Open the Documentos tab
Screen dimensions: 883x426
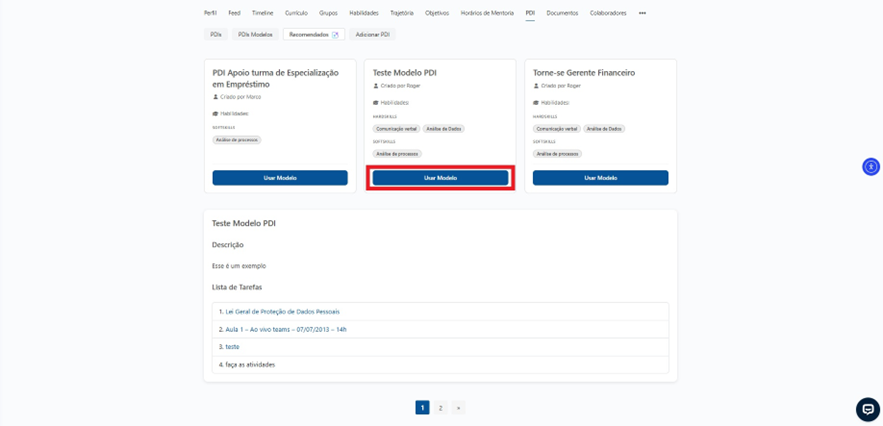point(562,13)
